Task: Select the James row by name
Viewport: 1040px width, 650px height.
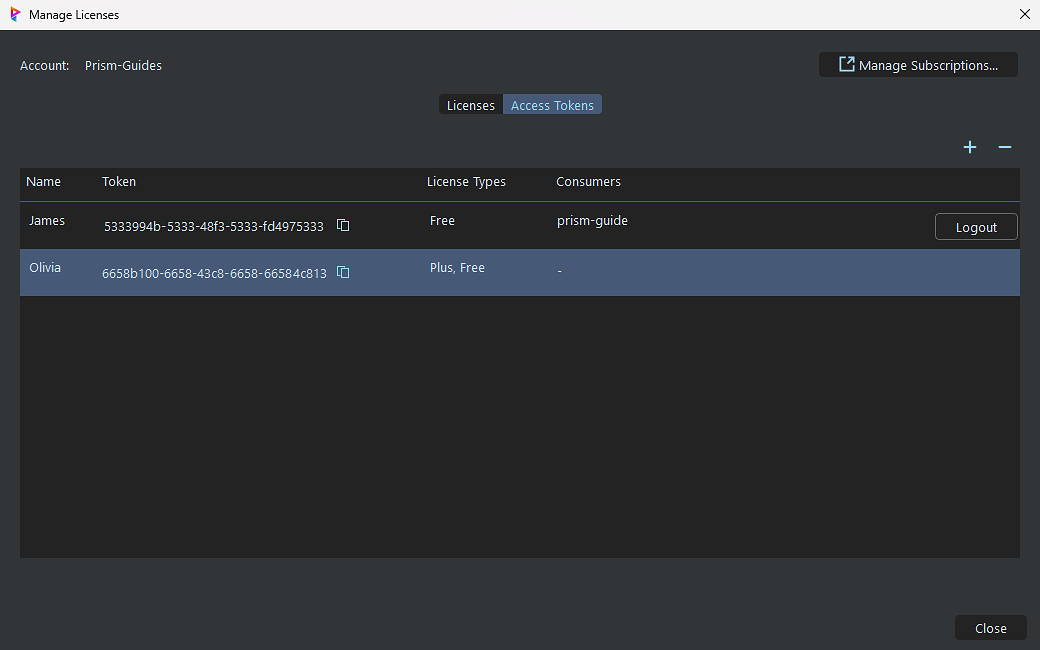Action: 47,221
